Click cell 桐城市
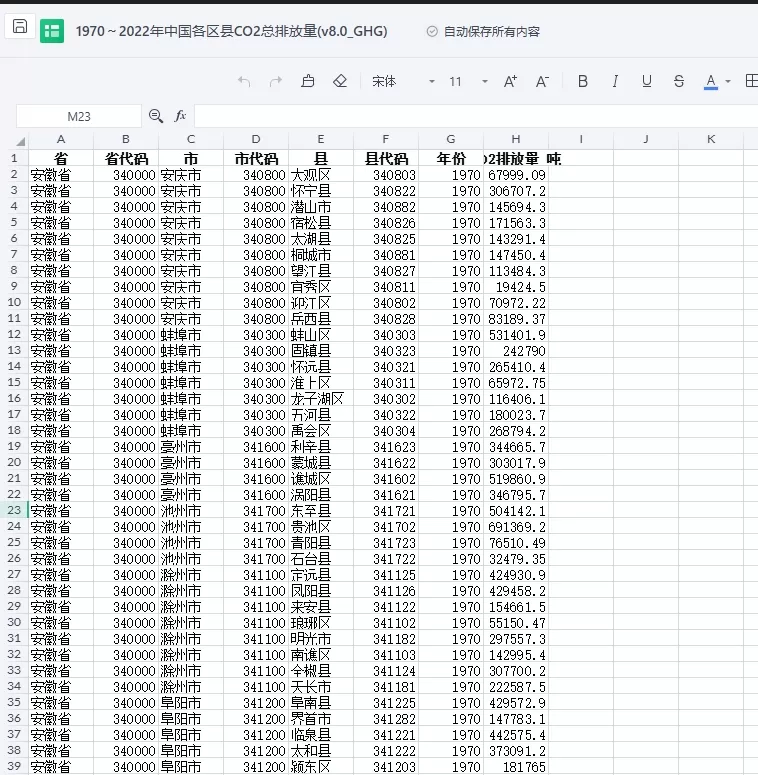Viewport: 758px width, 775px height. pos(321,255)
